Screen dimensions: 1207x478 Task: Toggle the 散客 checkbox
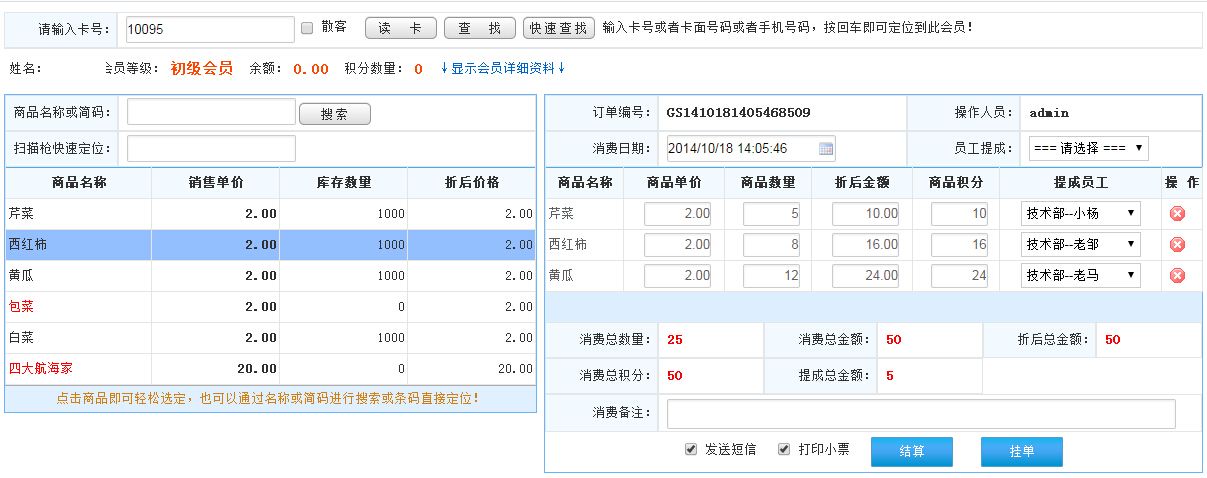tap(308, 28)
